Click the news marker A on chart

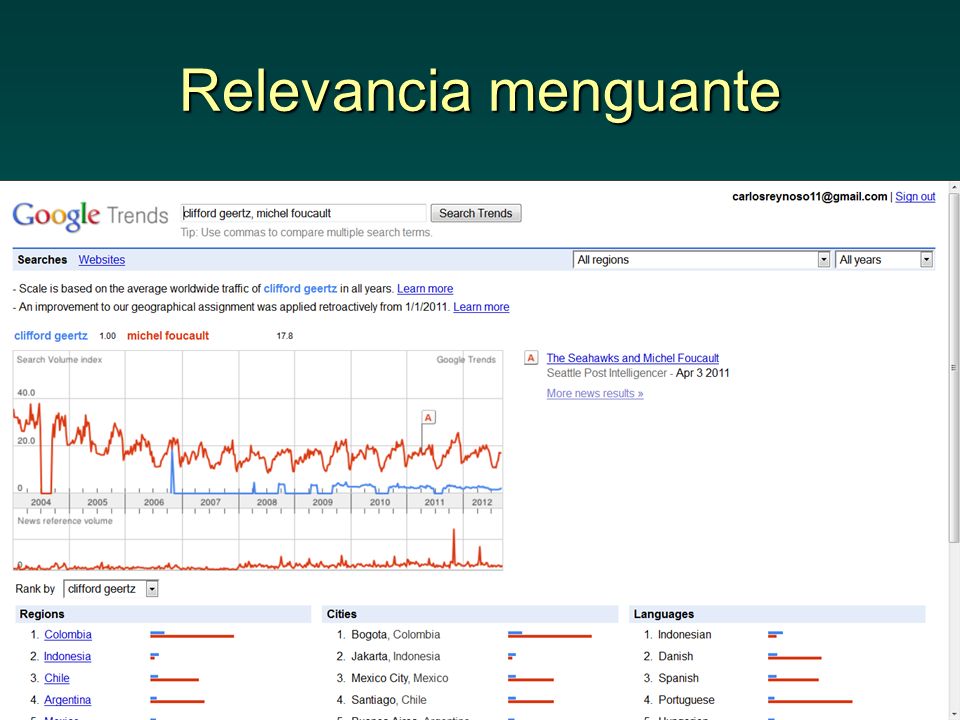click(x=428, y=418)
